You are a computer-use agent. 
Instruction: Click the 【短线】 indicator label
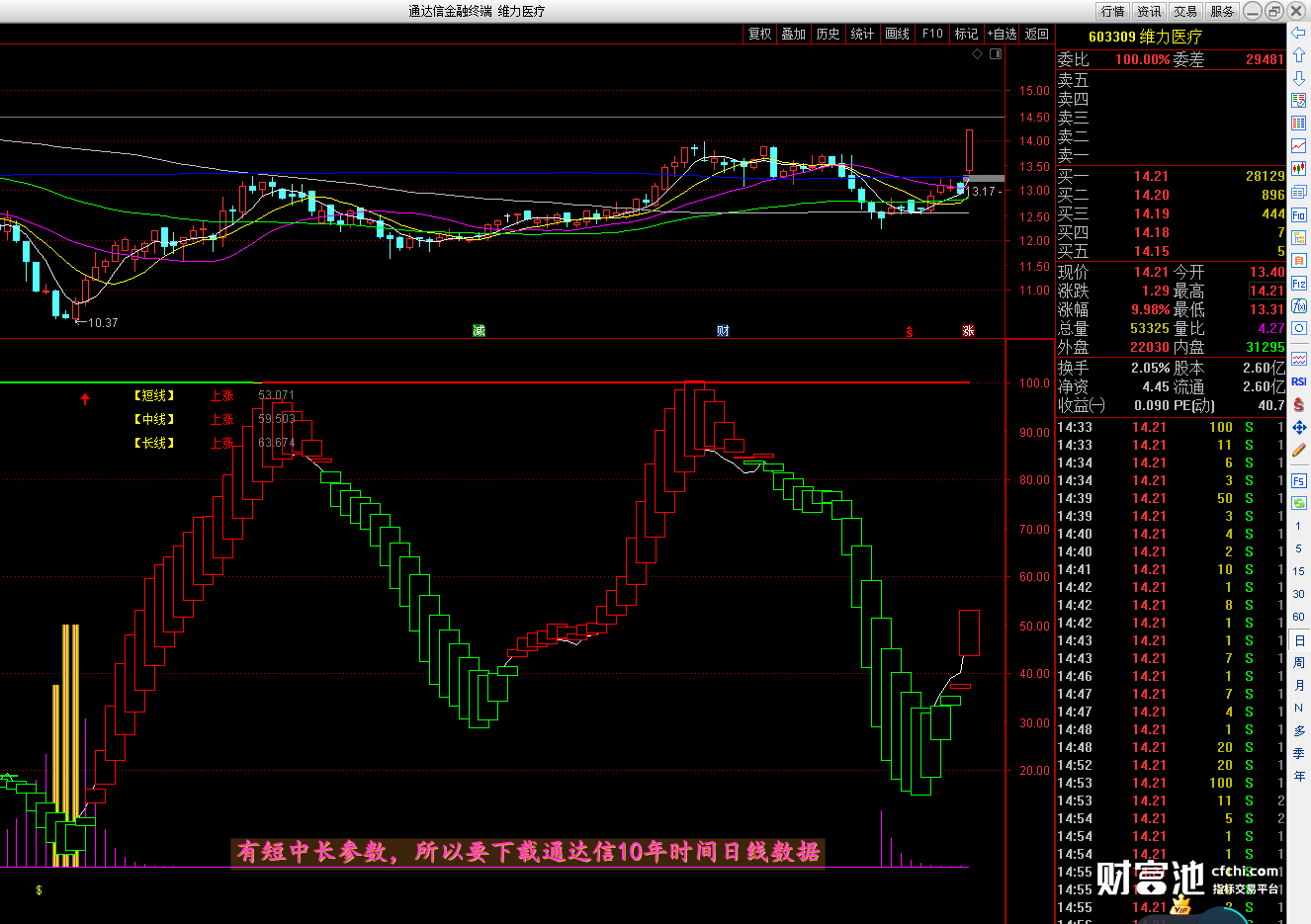pyautogui.click(x=154, y=395)
